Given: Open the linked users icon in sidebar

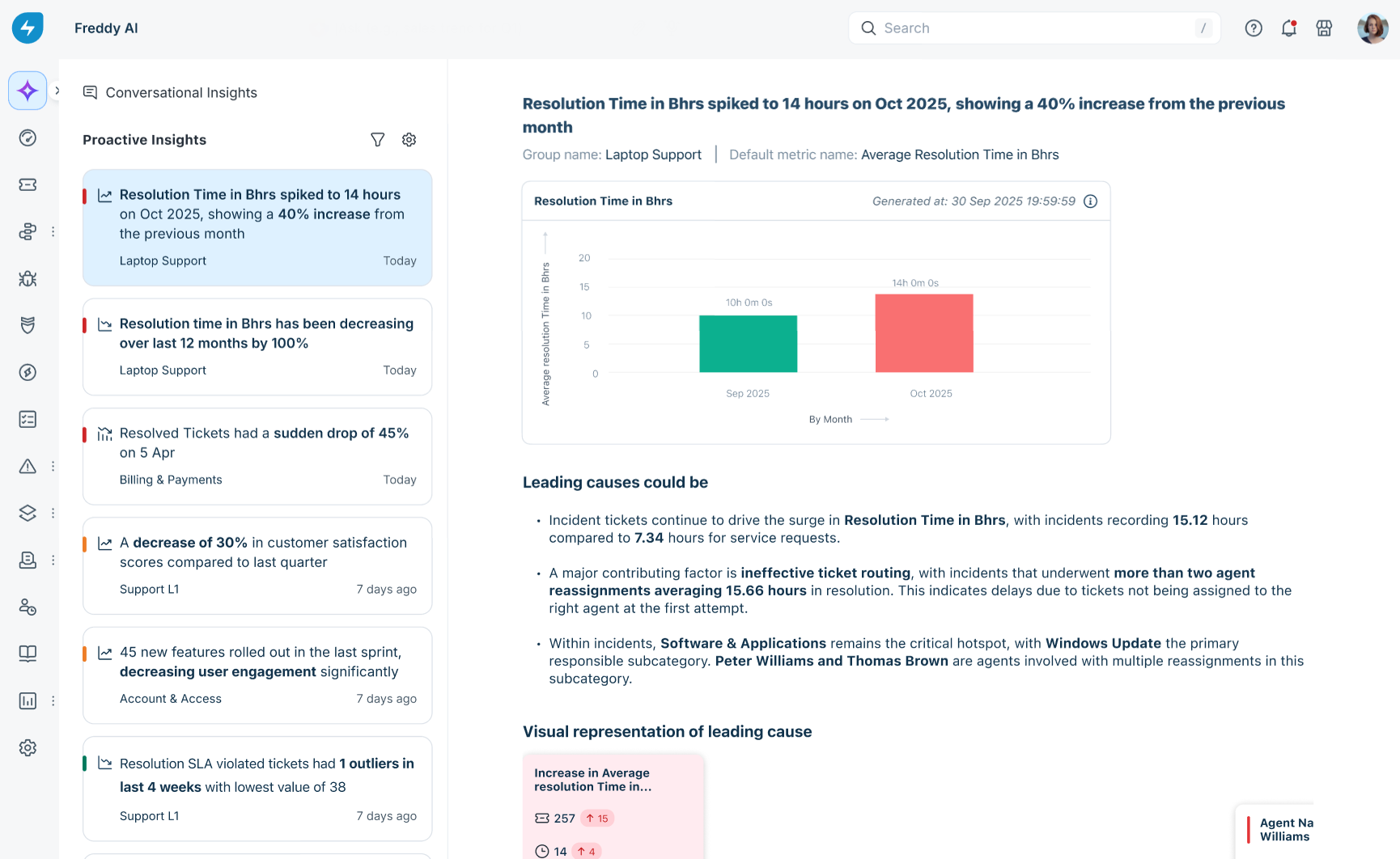Looking at the screenshot, I should point(28,607).
